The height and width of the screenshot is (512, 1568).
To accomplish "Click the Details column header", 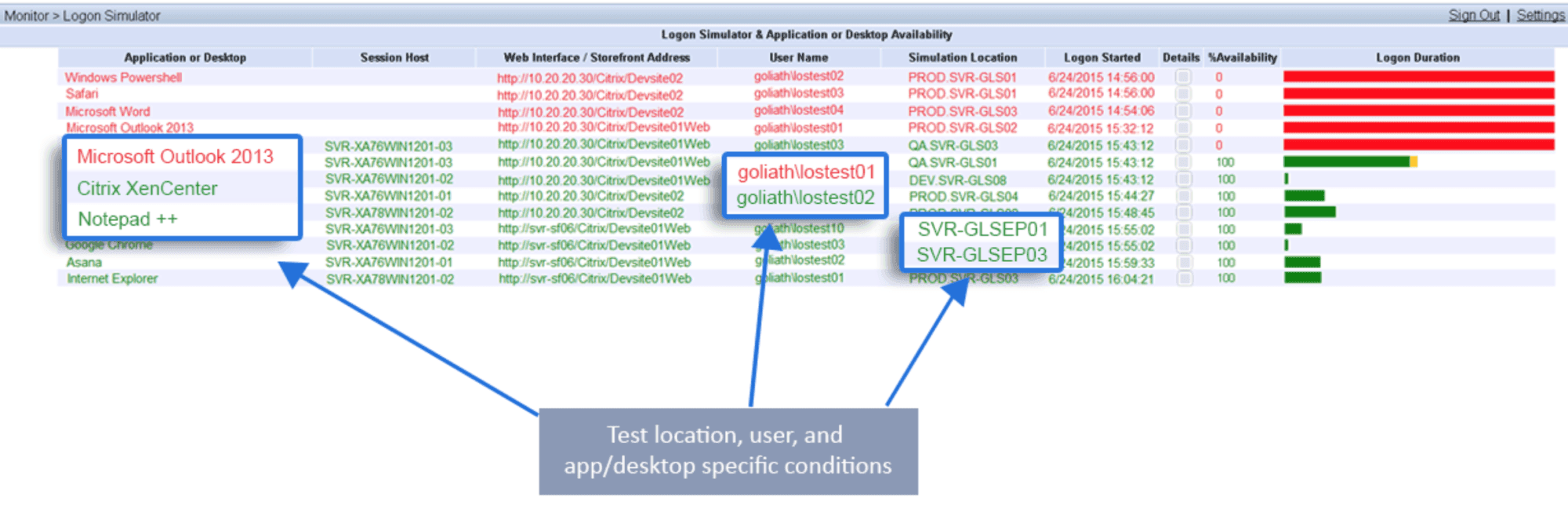I will pos(1181,57).
